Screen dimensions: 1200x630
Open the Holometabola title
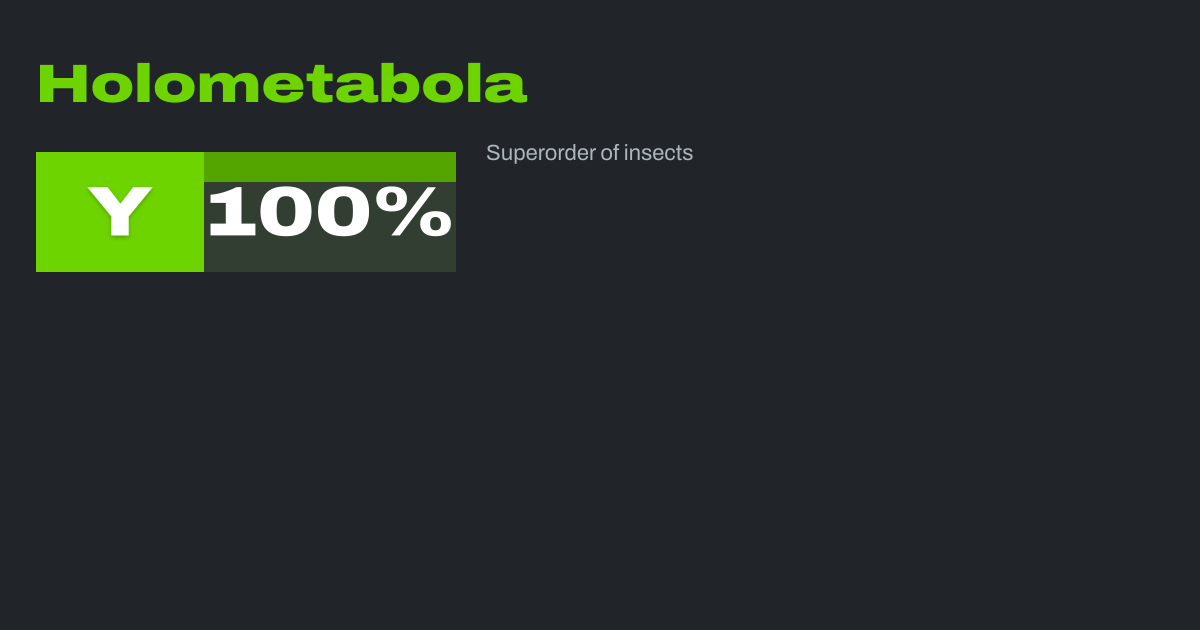point(282,85)
